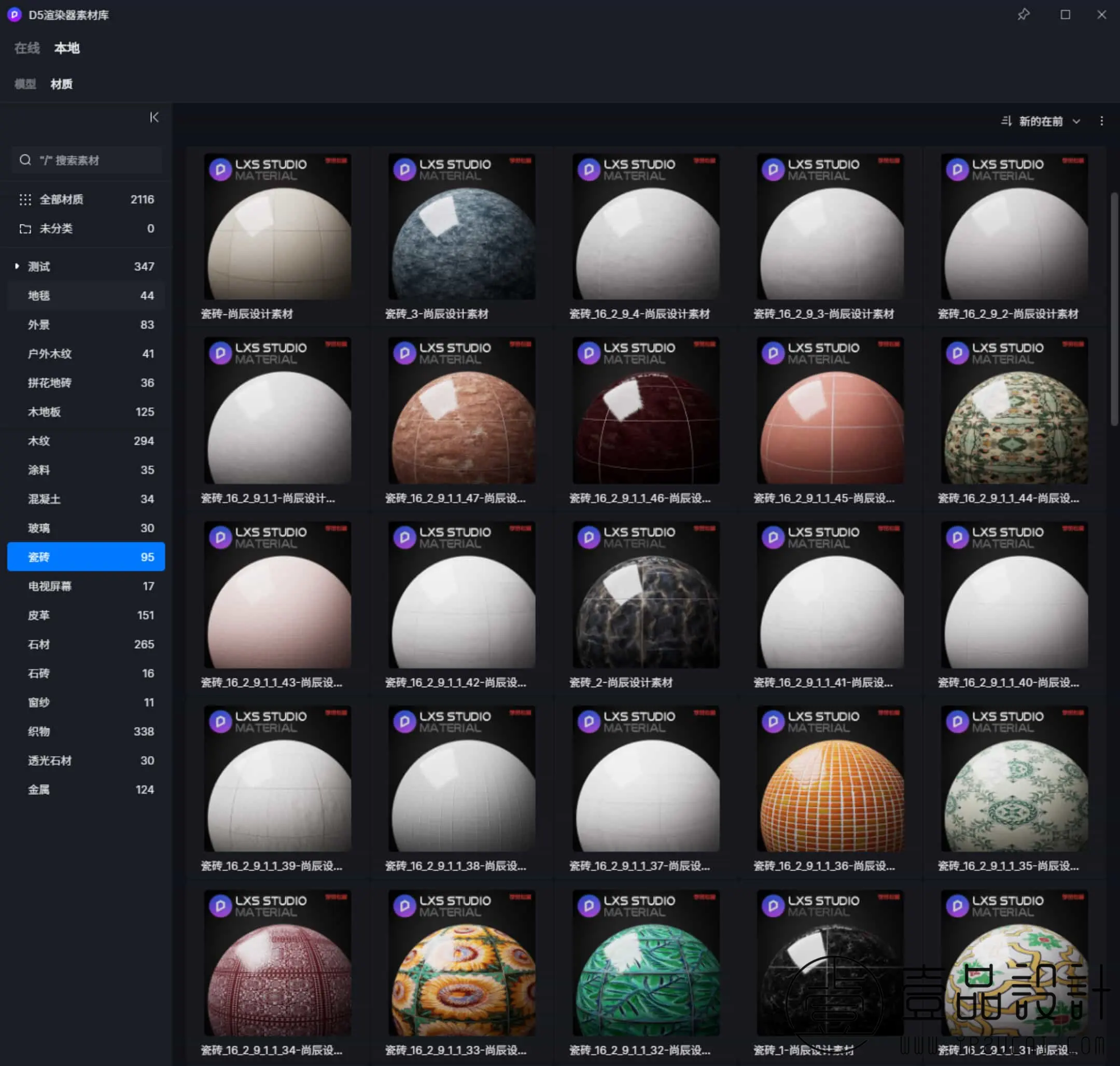
Task: Switch to the 模型 tab
Action: click(25, 84)
